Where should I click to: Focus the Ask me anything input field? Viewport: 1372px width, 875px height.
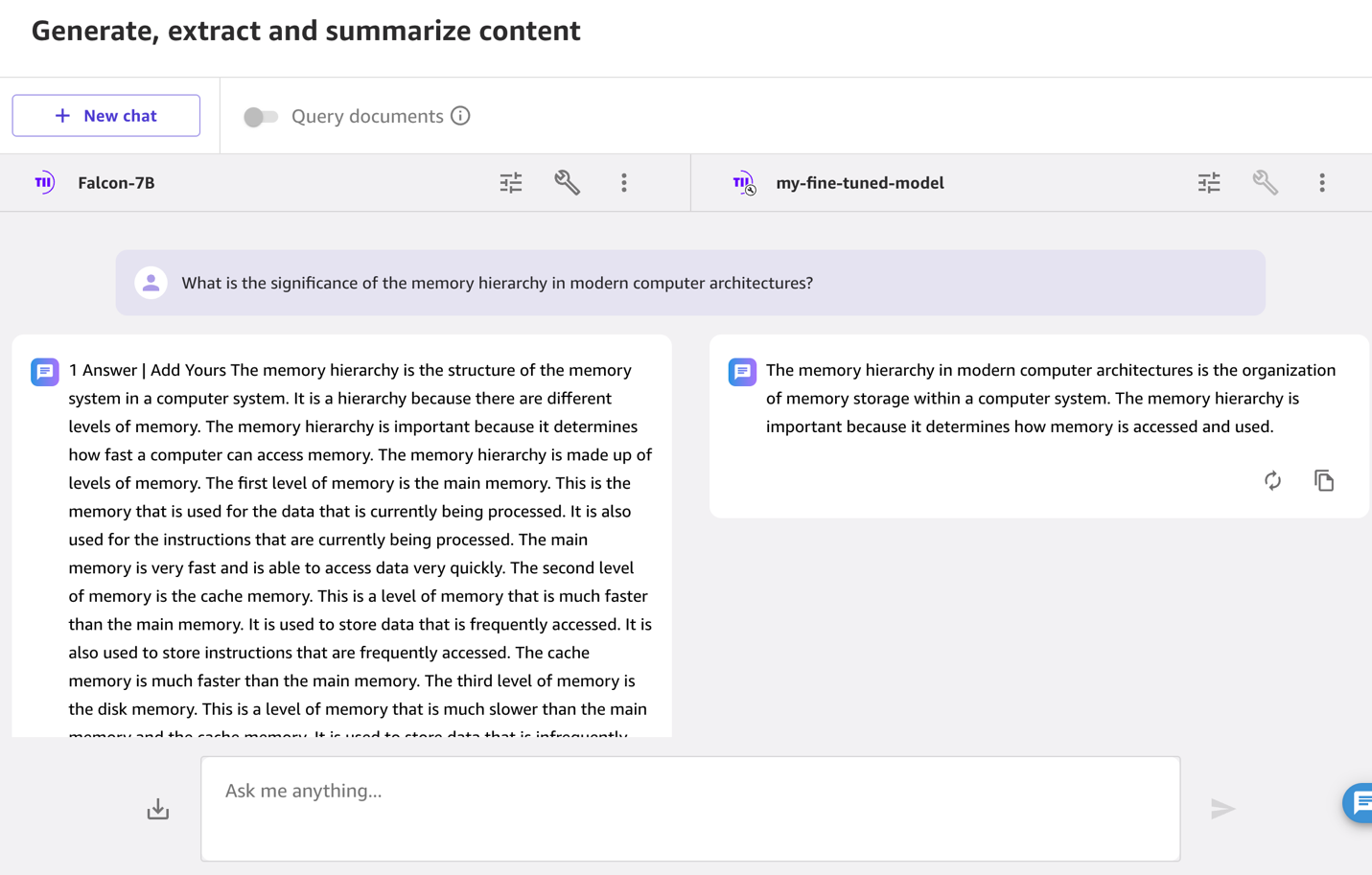(x=690, y=808)
